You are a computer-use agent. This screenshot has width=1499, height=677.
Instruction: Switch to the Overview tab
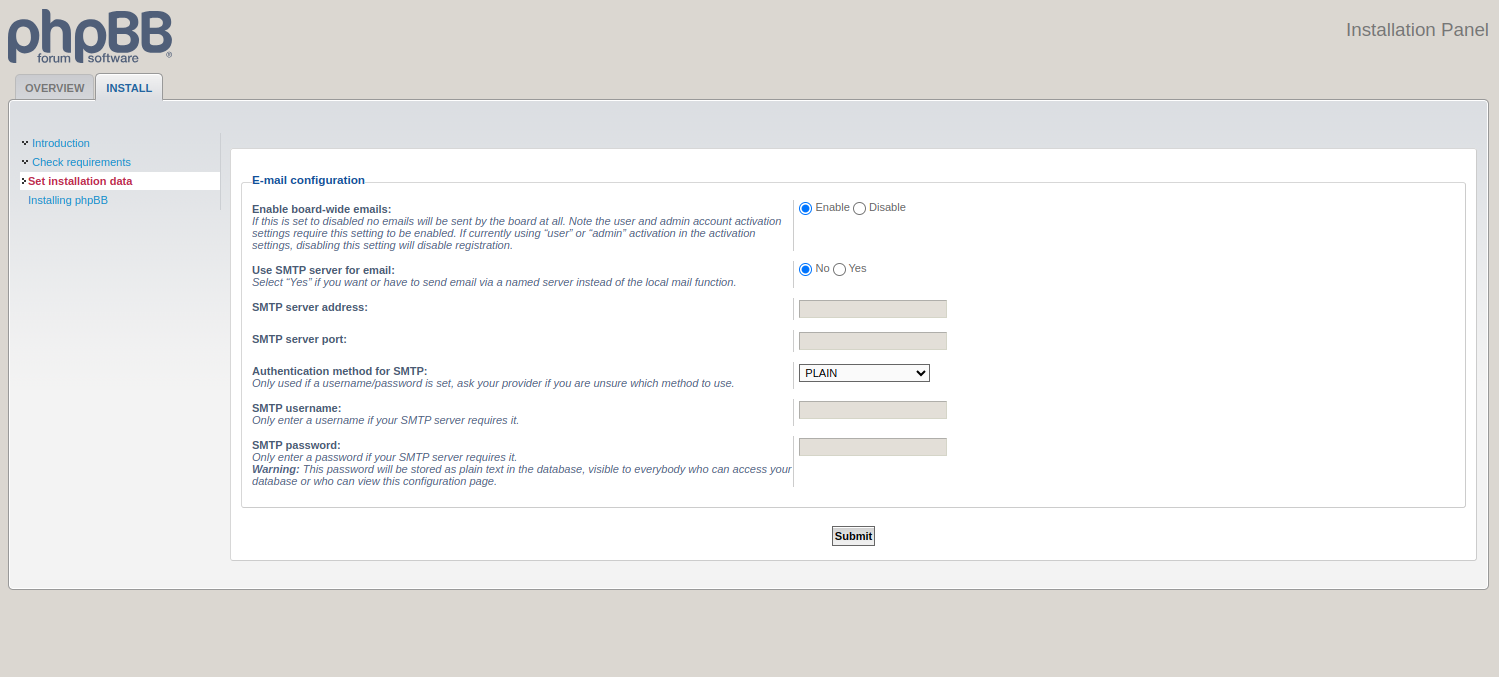[x=55, y=88]
